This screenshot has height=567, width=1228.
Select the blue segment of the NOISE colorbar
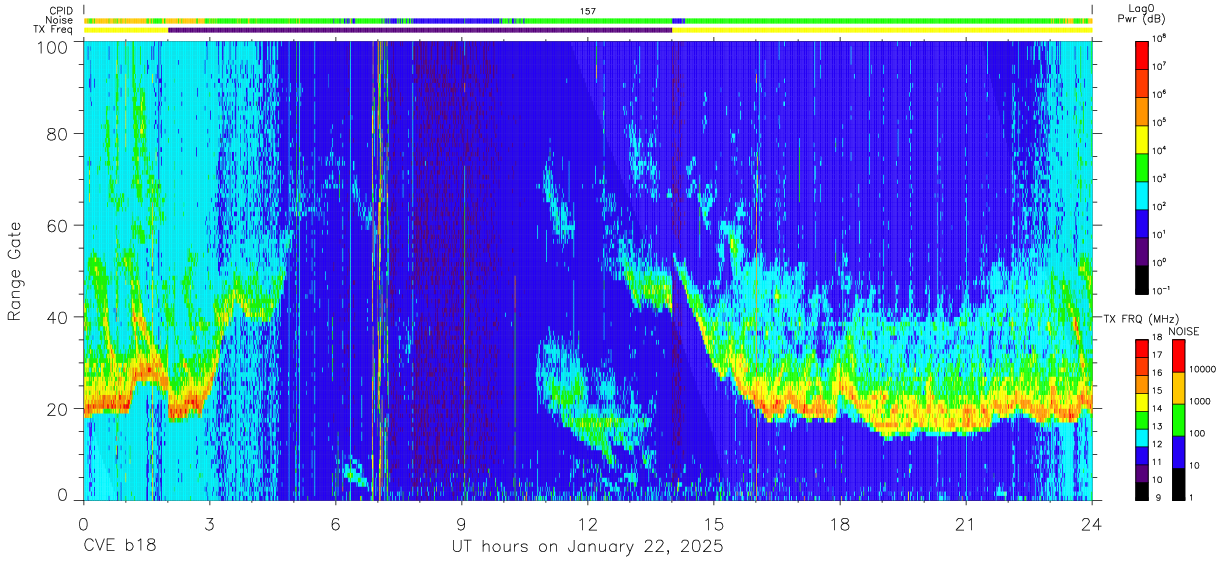pyautogui.click(x=1179, y=450)
